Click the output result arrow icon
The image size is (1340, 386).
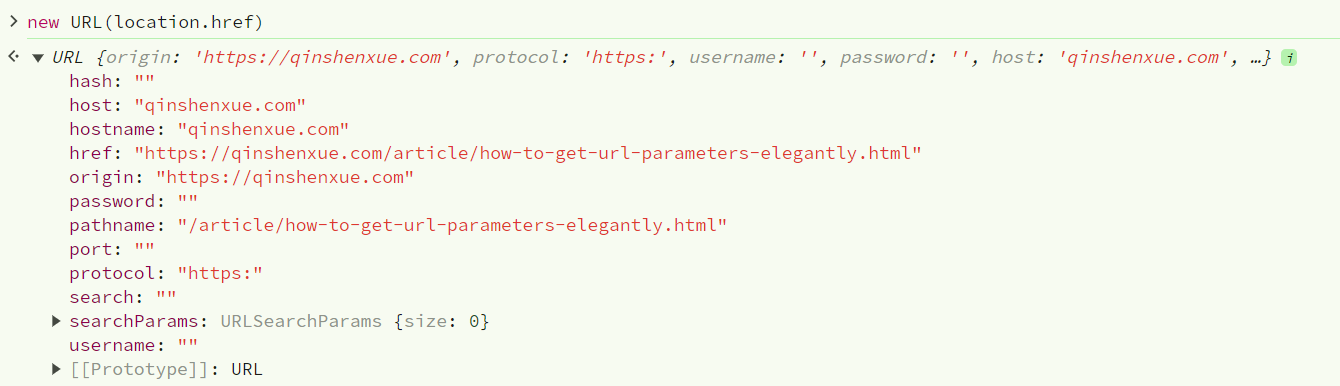13,57
